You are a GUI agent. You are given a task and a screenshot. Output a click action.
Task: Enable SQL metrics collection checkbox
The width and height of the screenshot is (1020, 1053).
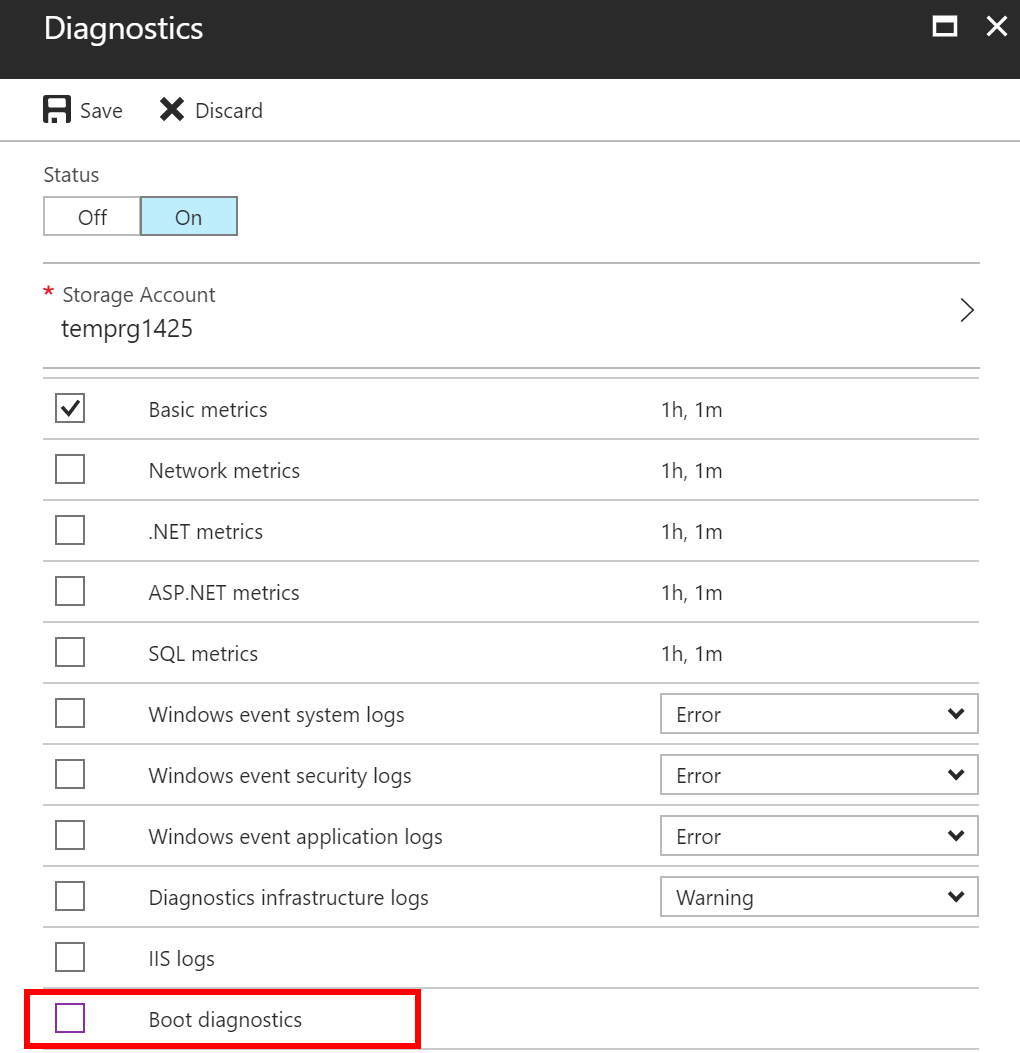tap(70, 653)
